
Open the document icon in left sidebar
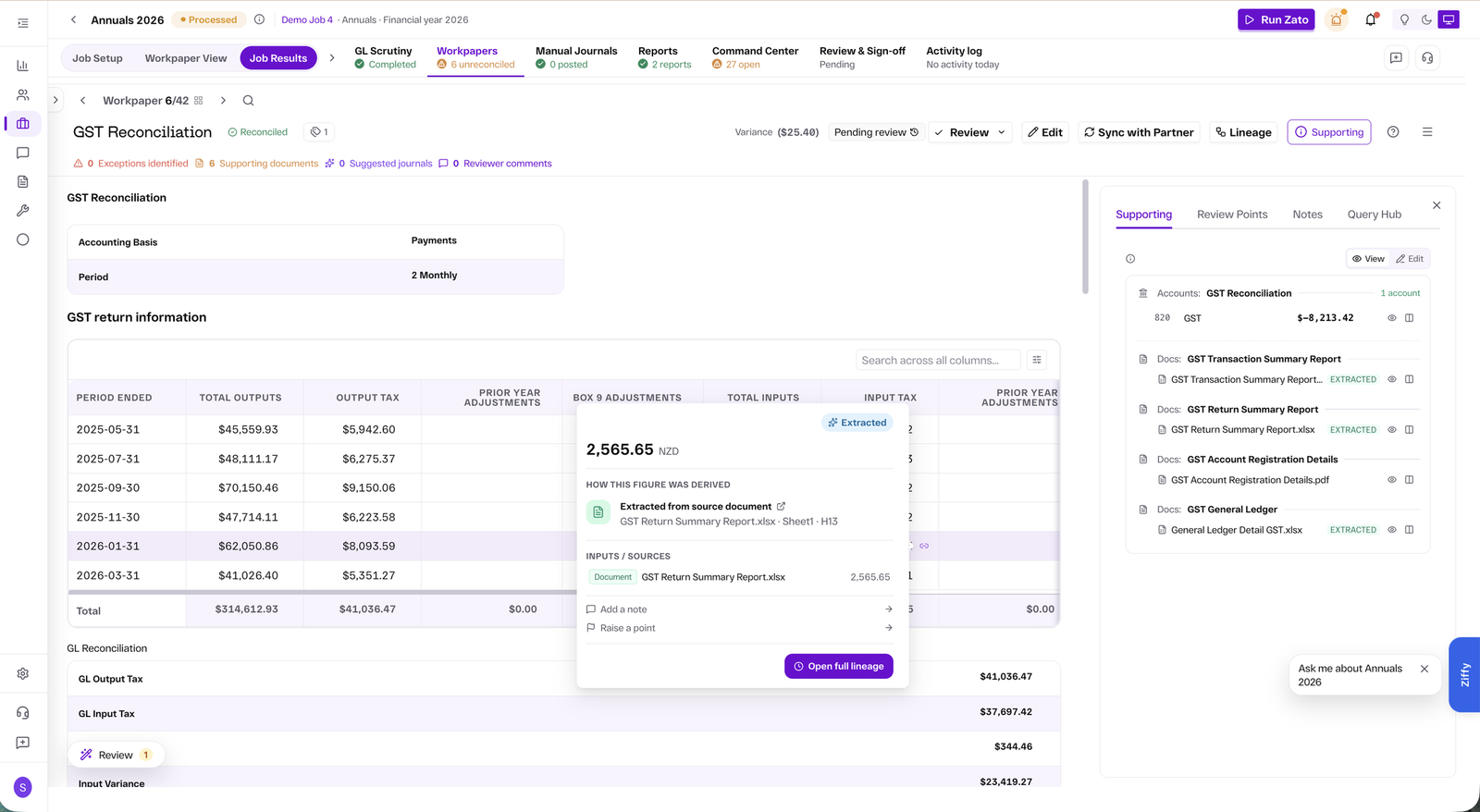click(x=23, y=182)
